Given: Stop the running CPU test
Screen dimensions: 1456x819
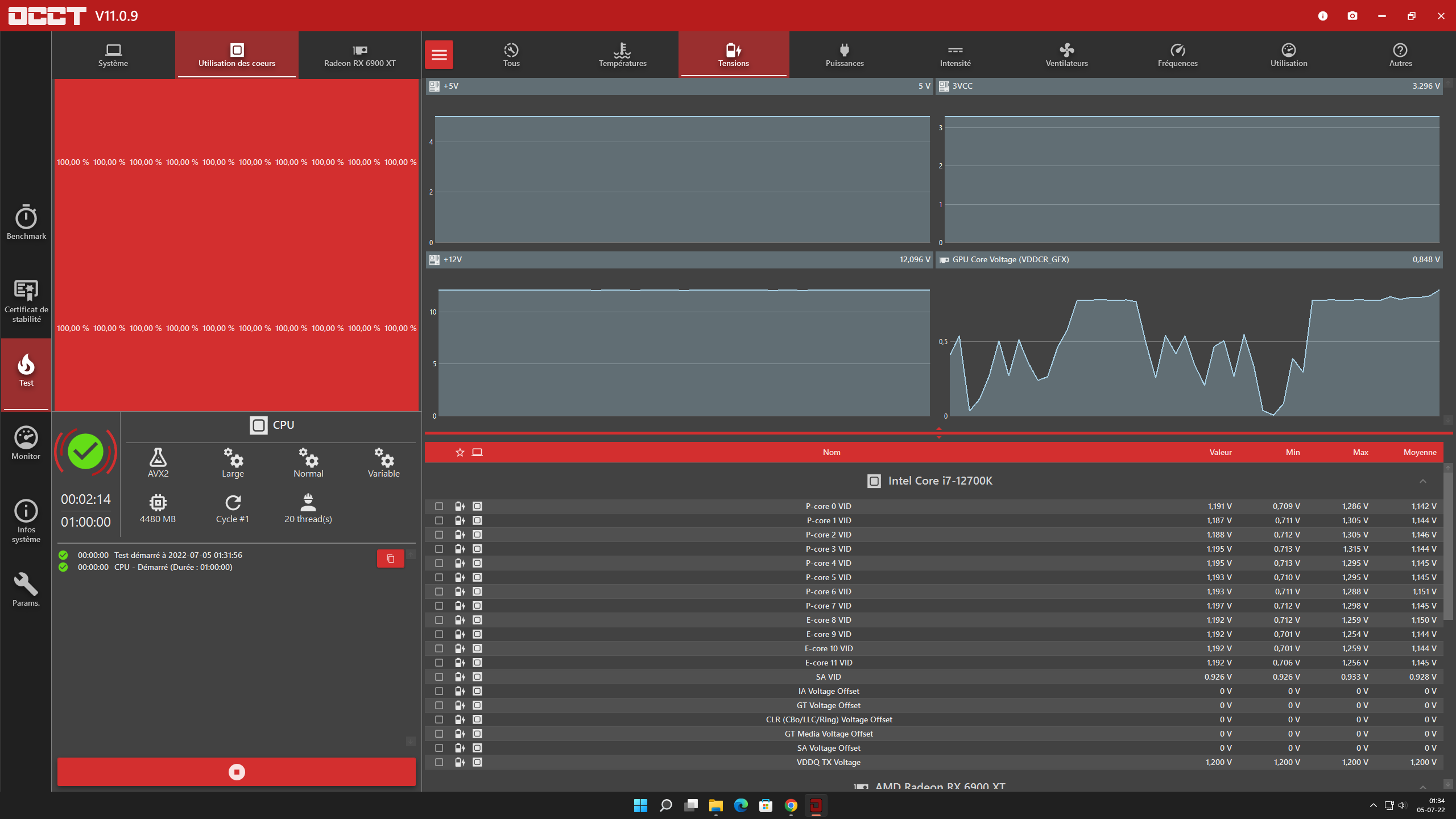Looking at the screenshot, I should 237,772.
